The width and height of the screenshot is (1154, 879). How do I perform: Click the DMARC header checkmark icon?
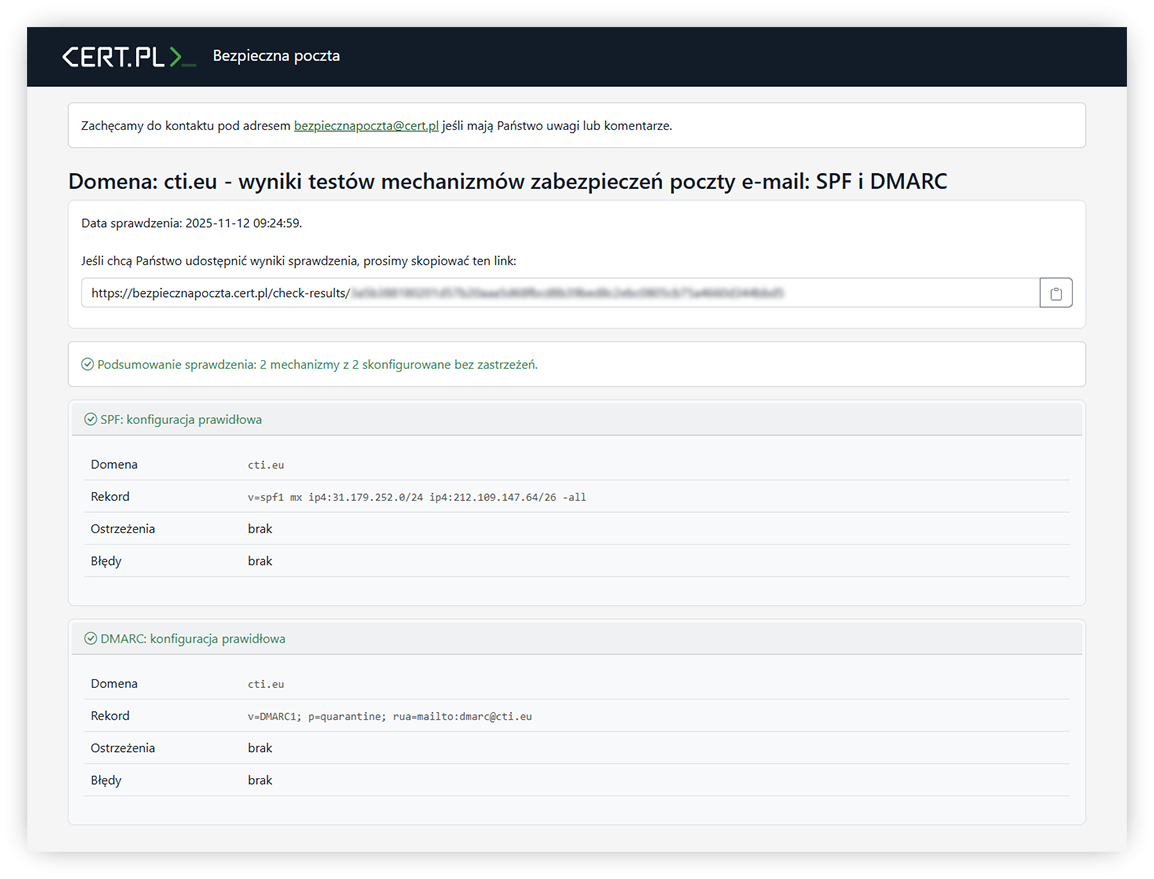pyautogui.click(x=91, y=639)
